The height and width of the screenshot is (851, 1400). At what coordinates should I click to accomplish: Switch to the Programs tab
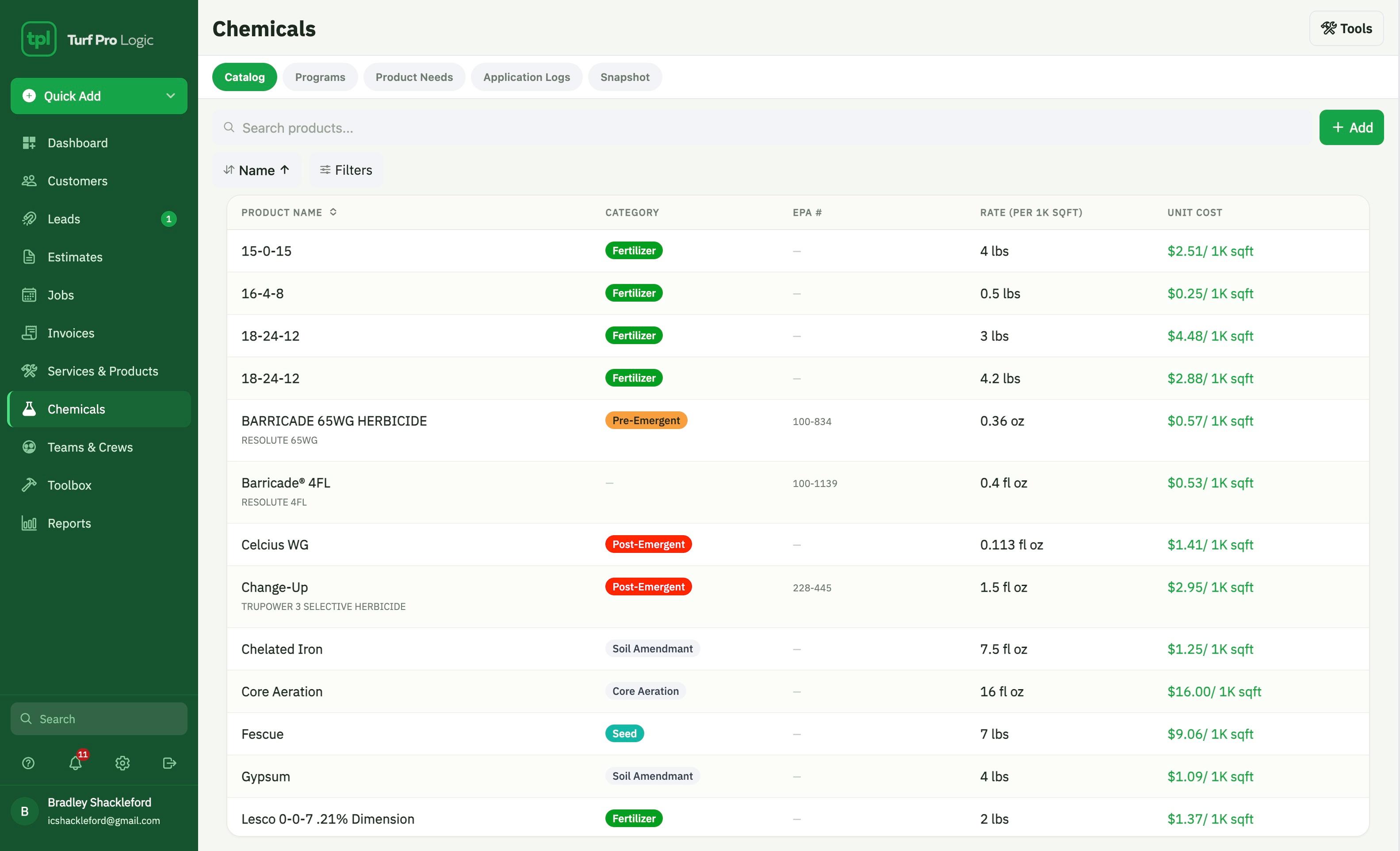[320, 77]
